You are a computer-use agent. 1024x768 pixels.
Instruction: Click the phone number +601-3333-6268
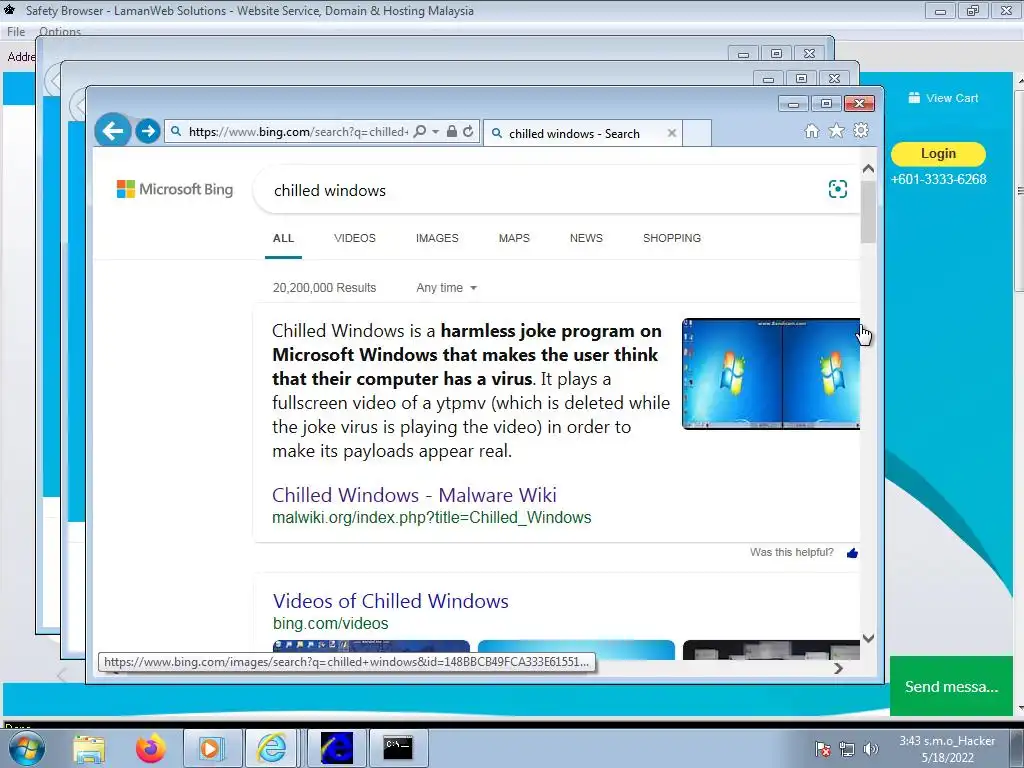[938, 179]
